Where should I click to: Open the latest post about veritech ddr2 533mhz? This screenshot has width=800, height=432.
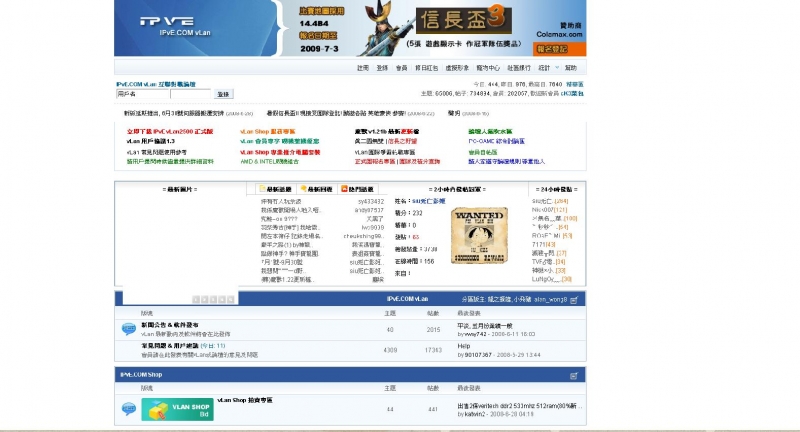pos(520,406)
